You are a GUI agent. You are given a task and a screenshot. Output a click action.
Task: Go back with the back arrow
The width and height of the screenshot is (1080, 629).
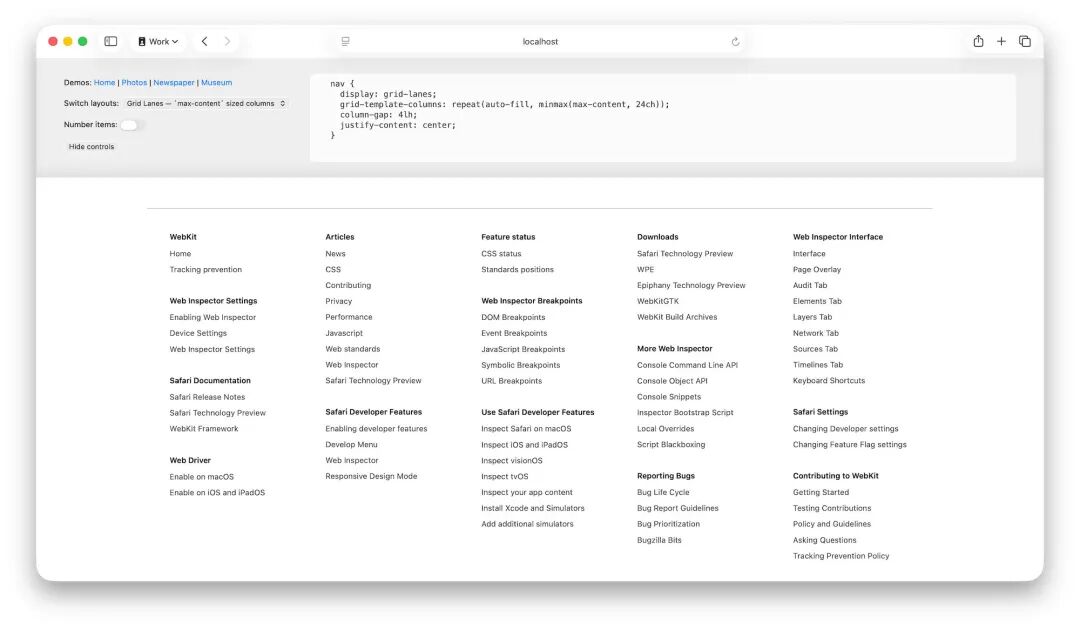pos(205,41)
